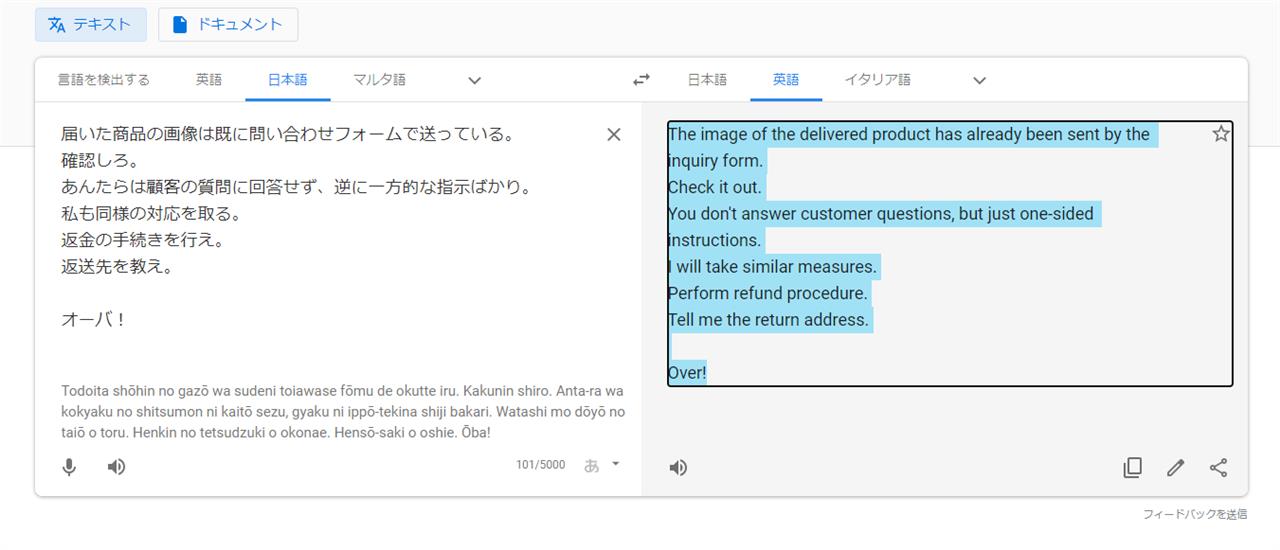
Task: Listen to the Japanese source text
Action: (x=116, y=467)
